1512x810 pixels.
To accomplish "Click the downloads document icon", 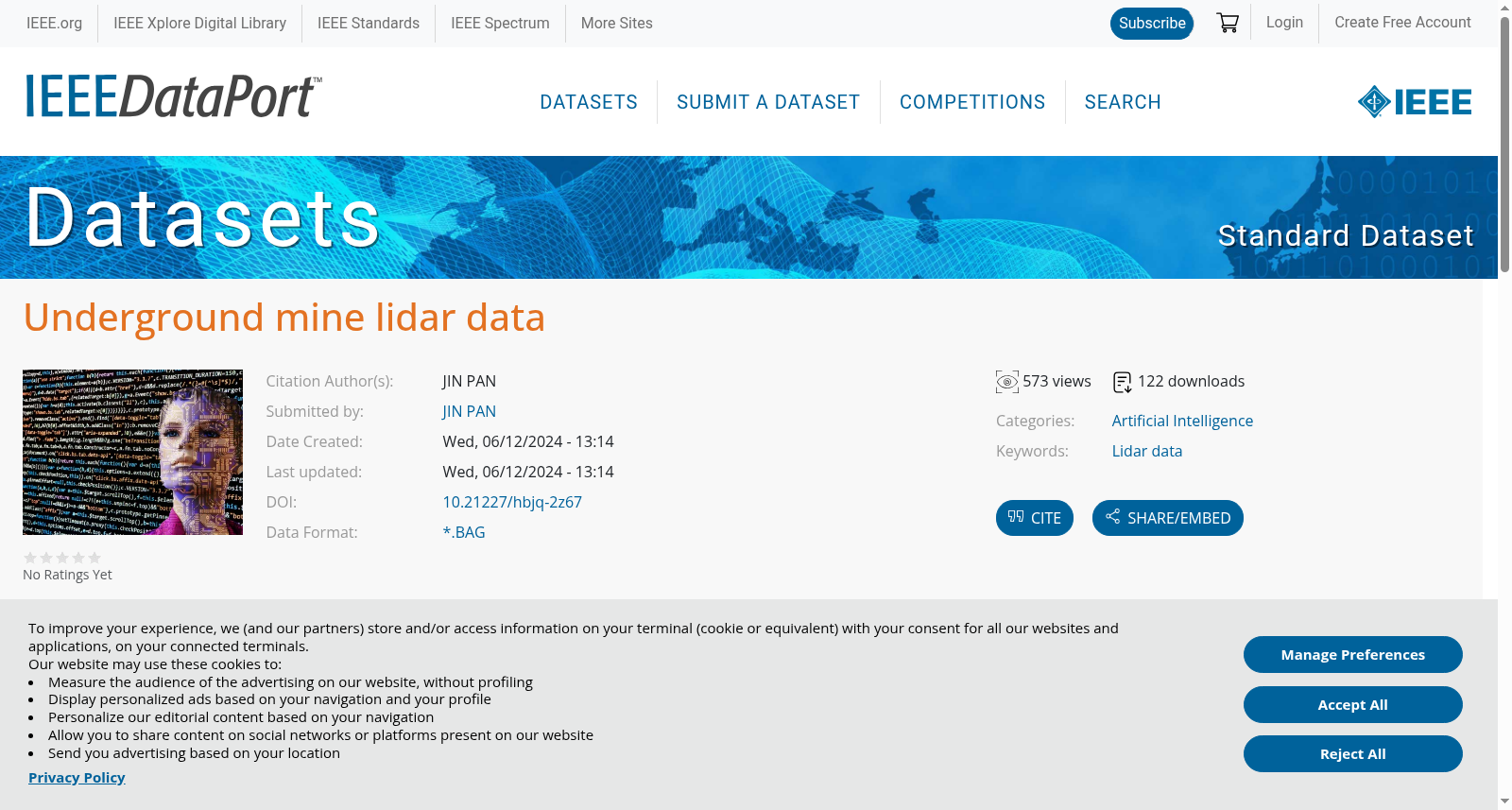I will click(x=1123, y=382).
